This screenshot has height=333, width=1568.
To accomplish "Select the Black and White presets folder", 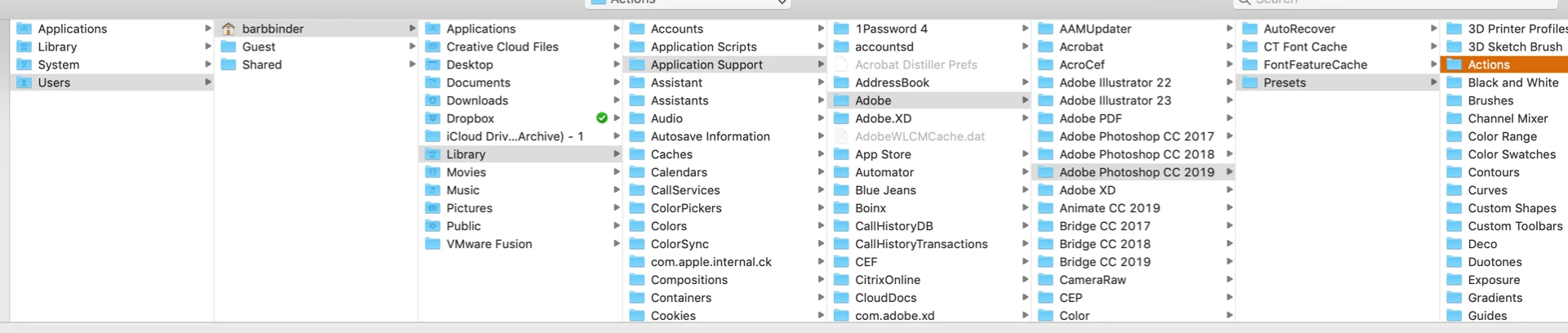I will pyautogui.click(x=1504, y=82).
